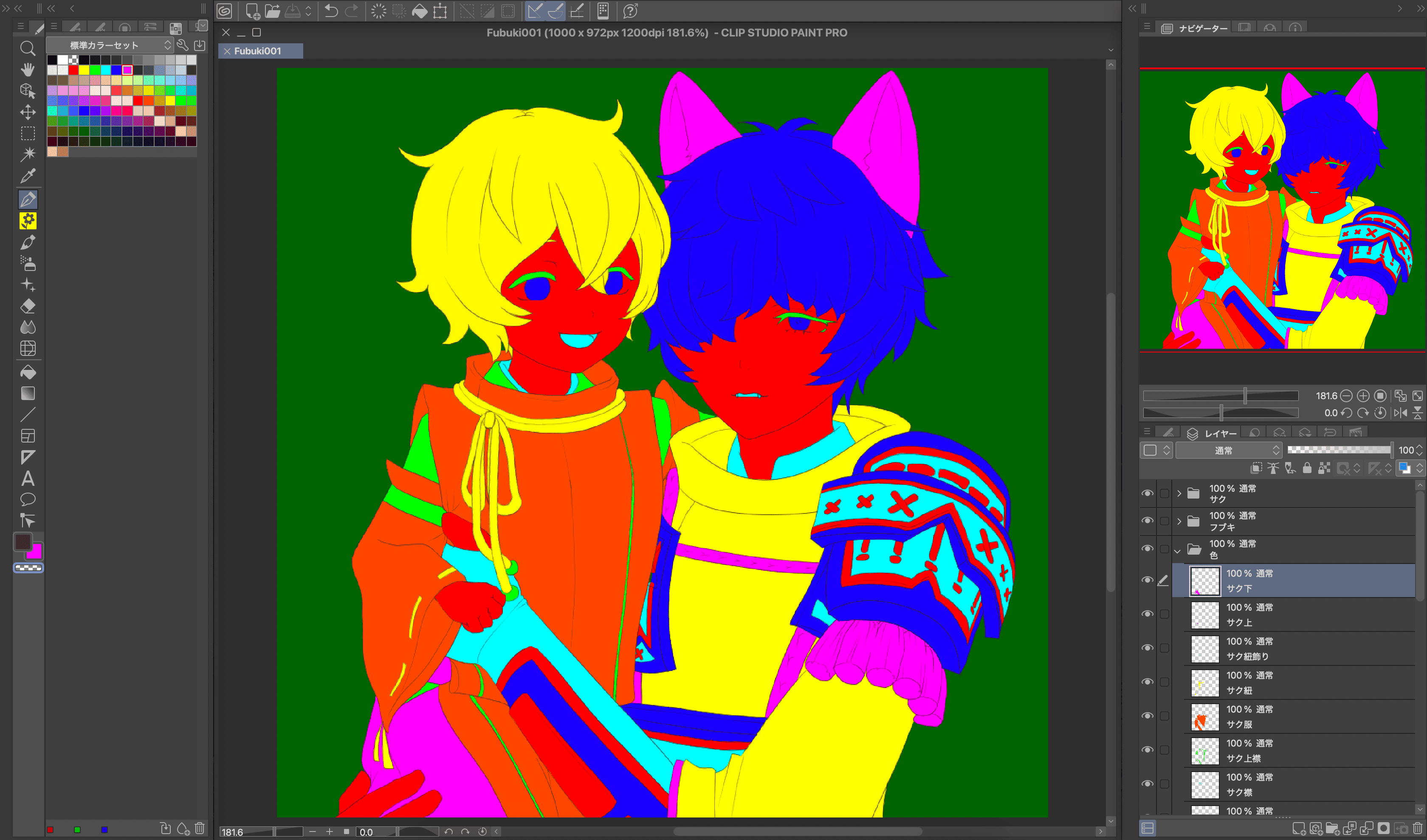Image resolution: width=1427 pixels, height=840 pixels.
Task: Choose the Text tool
Action: 28,479
